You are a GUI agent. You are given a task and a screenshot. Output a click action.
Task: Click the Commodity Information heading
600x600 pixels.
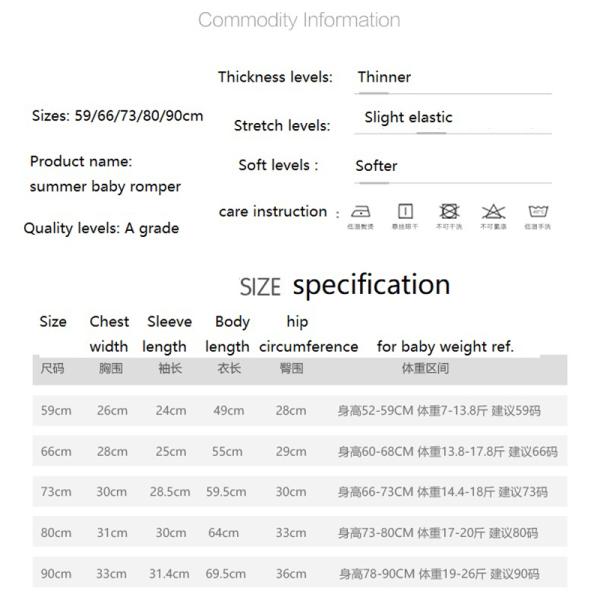click(299, 20)
